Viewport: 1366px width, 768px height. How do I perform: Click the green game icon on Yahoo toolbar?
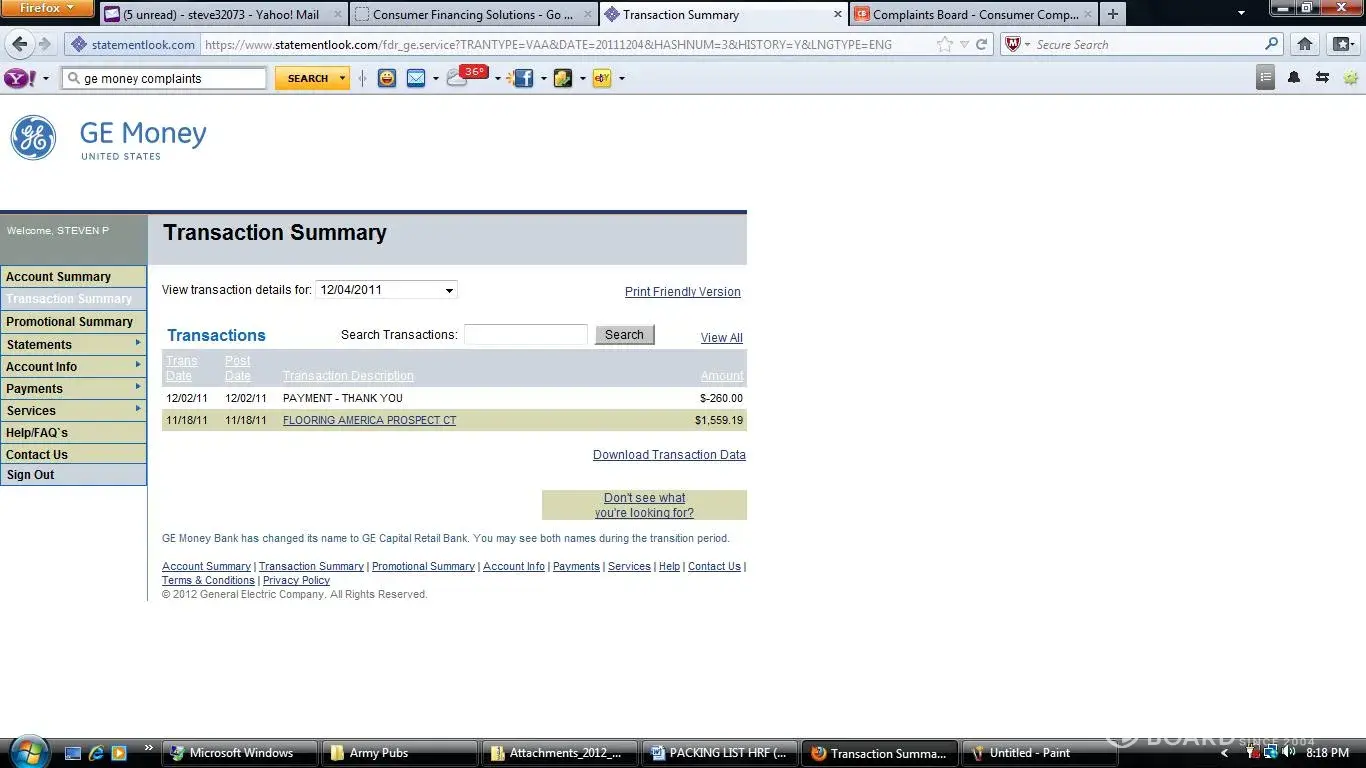click(563, 78)
